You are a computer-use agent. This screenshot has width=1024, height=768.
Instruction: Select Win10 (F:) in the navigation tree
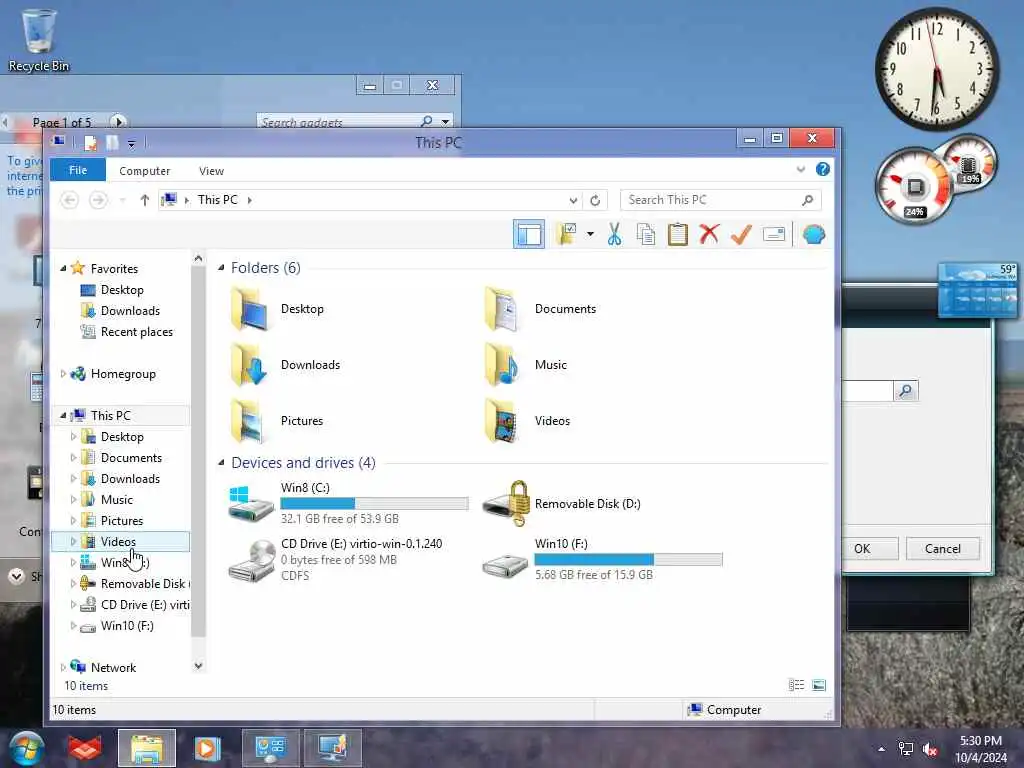coord(117,626)
